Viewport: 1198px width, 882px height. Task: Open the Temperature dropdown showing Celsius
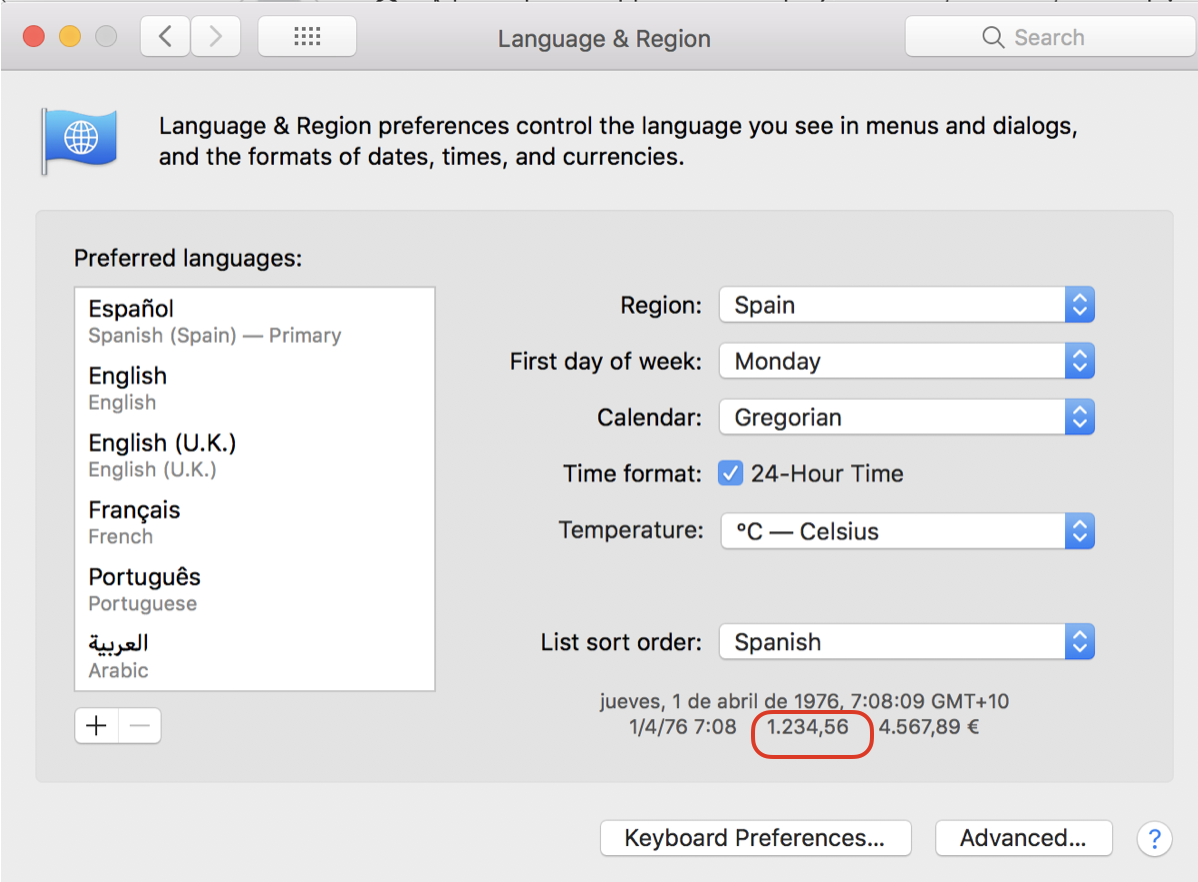906,531
